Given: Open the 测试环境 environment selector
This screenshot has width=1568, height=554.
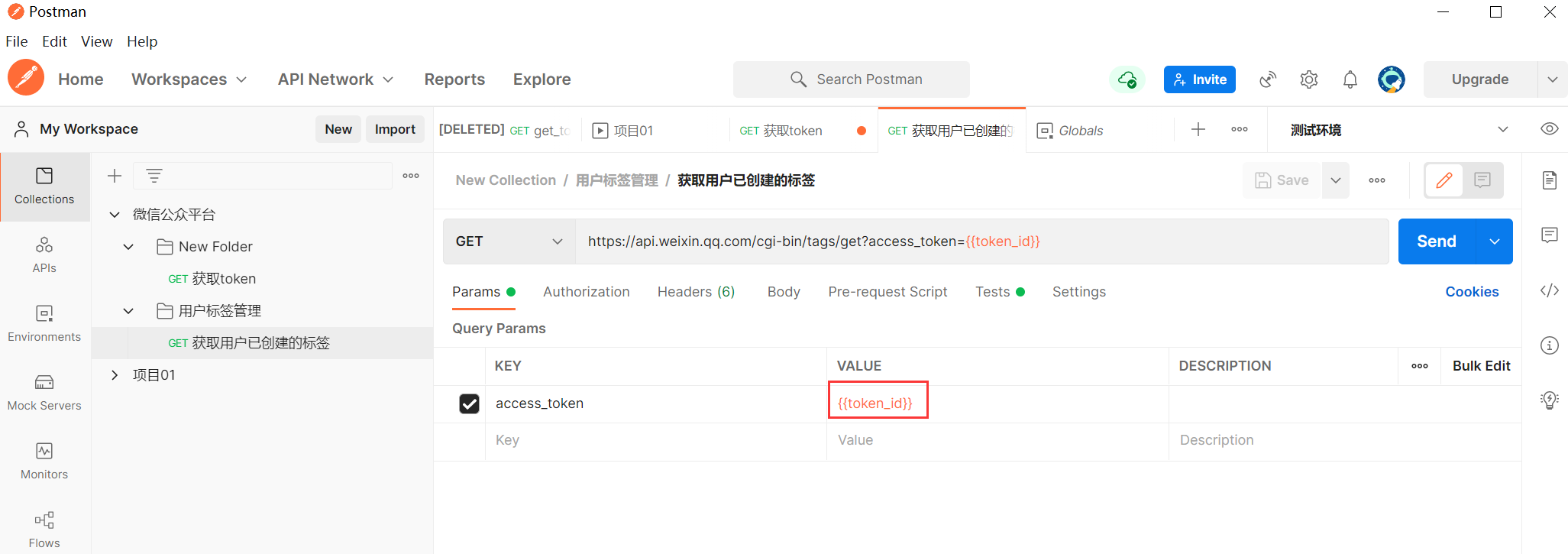Looking at the screenshot, I should tap(1399, 130).
